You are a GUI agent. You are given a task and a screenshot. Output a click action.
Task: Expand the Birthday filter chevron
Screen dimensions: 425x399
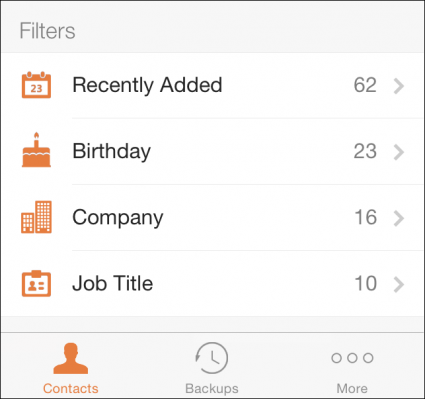399,152
